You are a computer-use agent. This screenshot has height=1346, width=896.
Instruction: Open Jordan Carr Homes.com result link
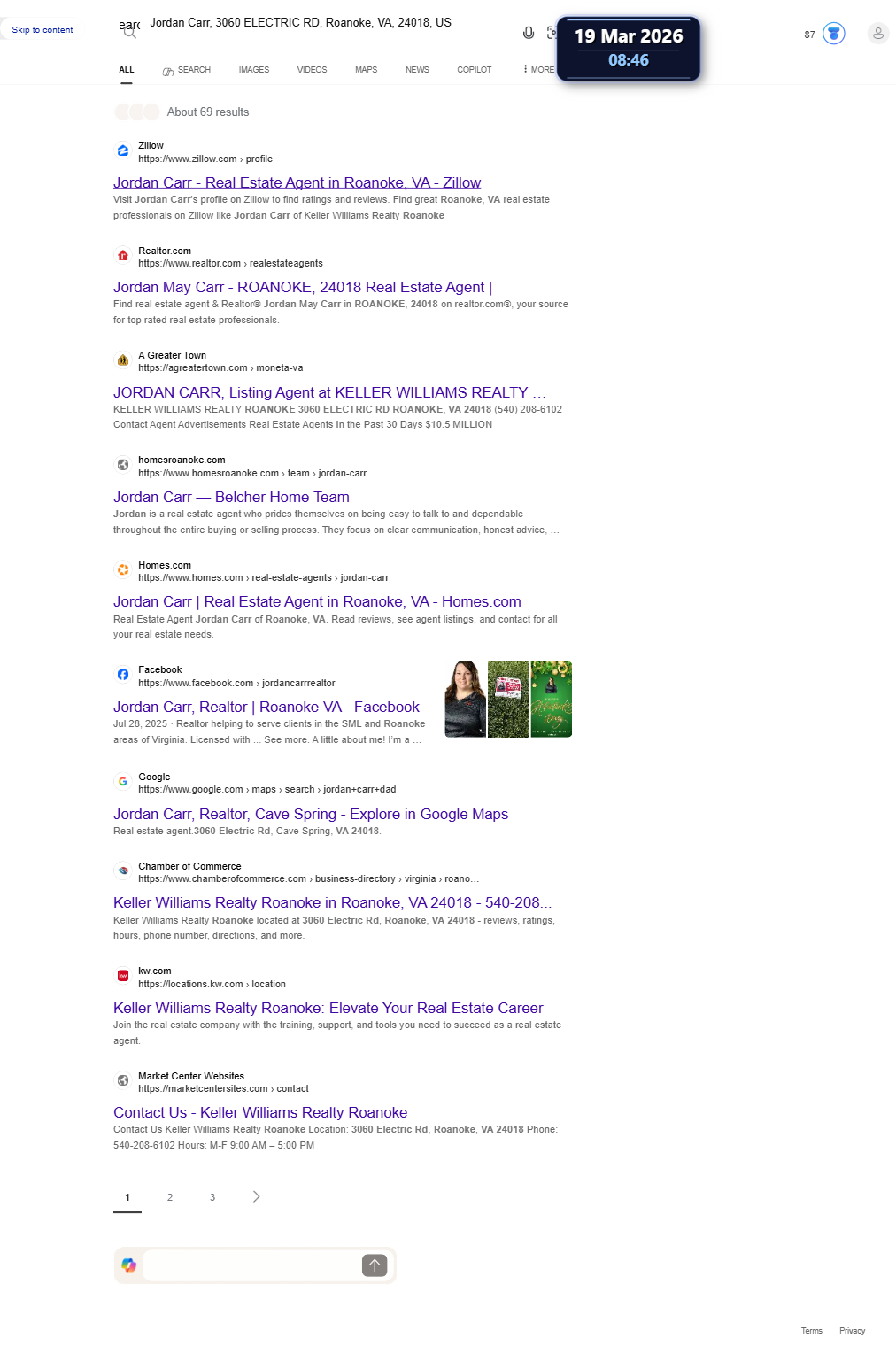(x=317, y=601)
